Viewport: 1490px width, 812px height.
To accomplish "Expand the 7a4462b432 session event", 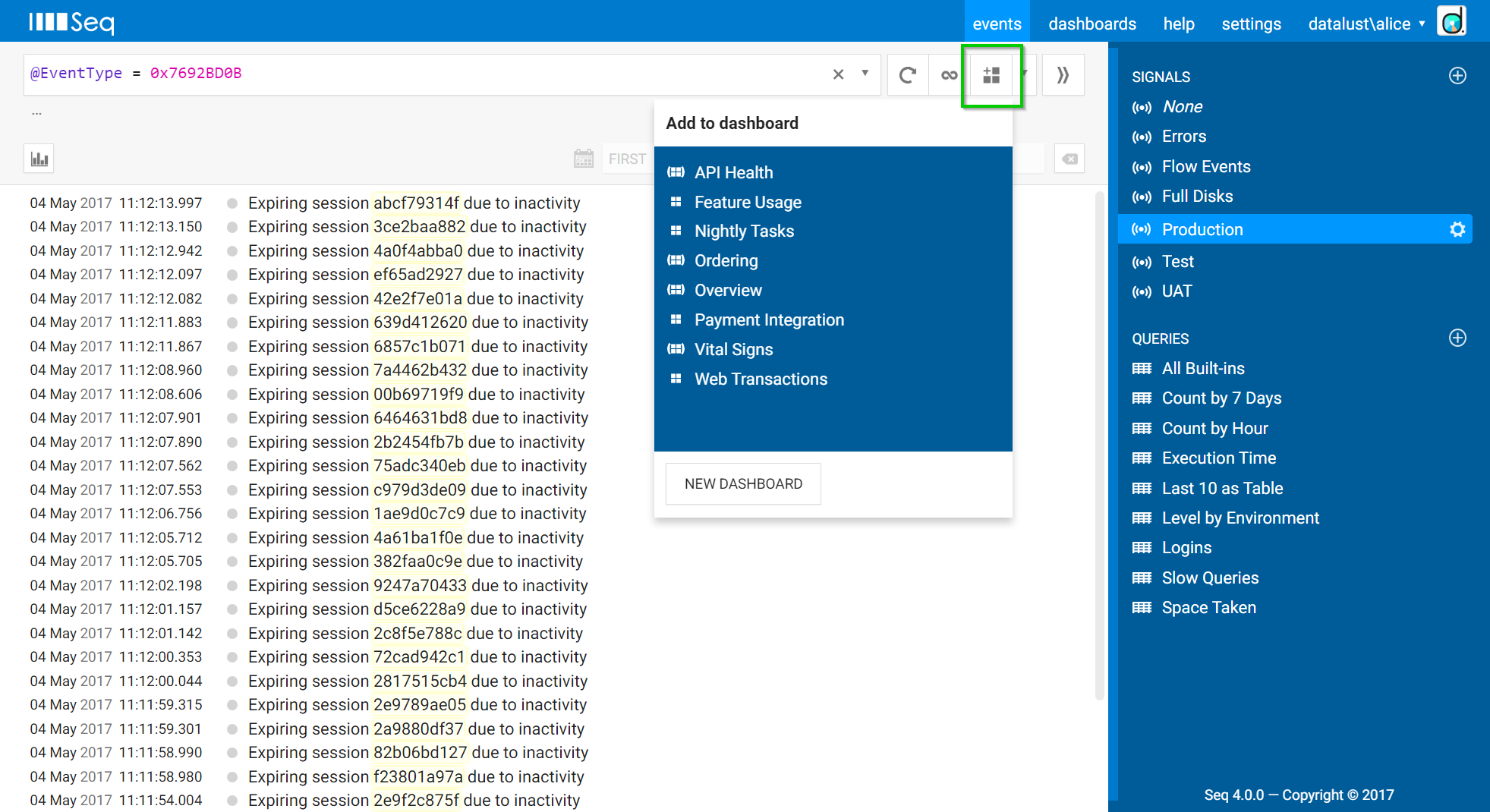I will tap(417, 370).
